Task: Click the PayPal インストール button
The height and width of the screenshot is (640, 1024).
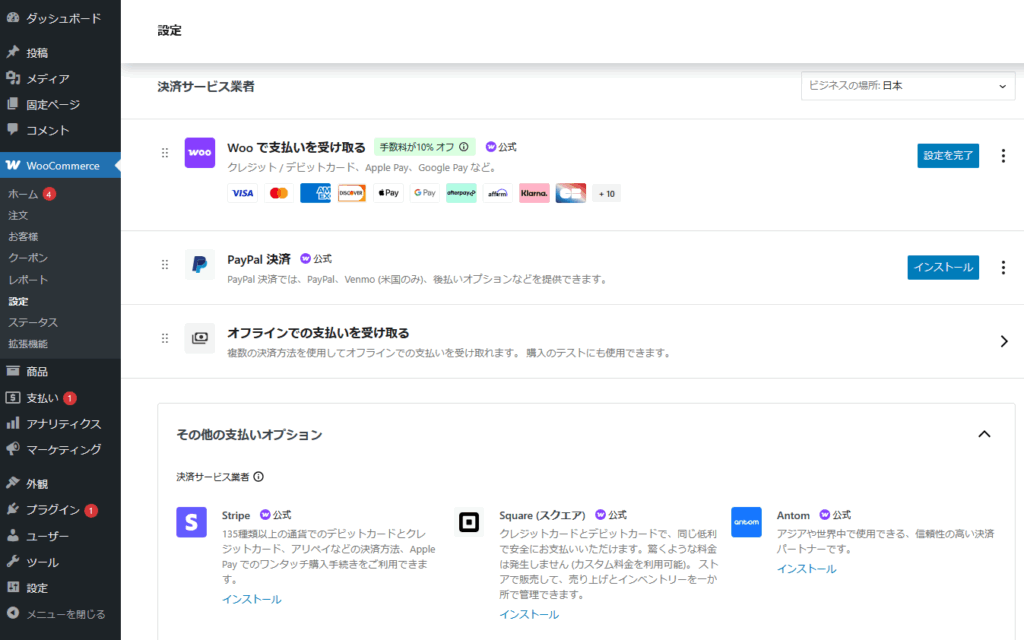Action: (943, 268)
